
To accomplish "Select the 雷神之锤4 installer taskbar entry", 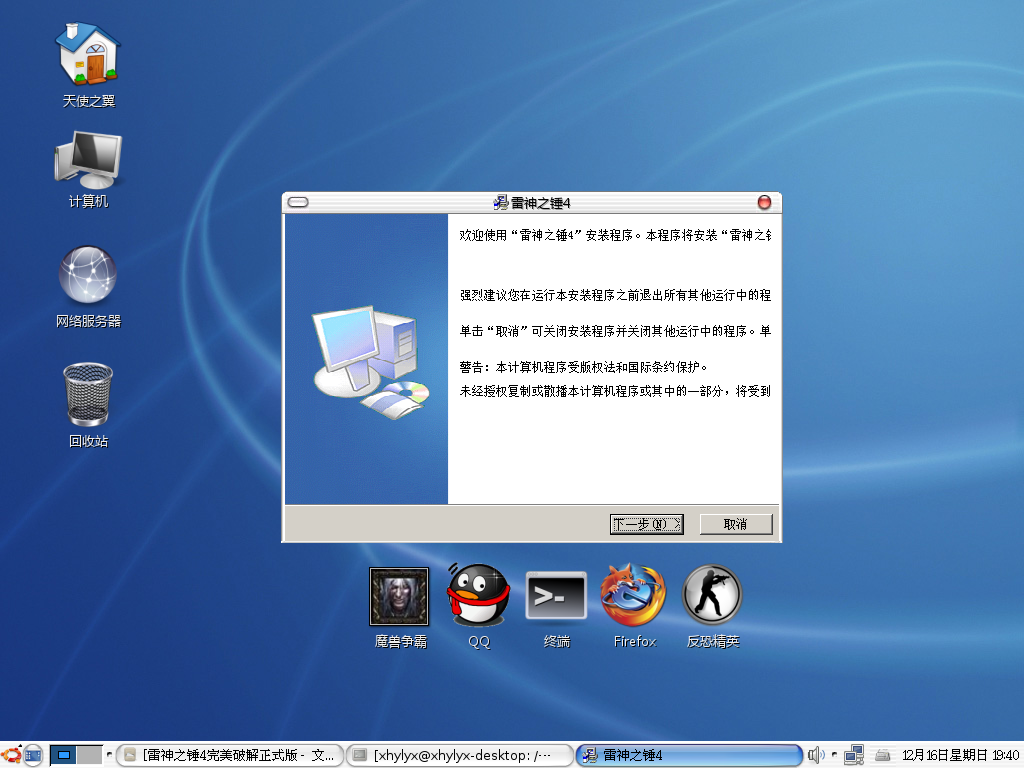I will (689, 756).
